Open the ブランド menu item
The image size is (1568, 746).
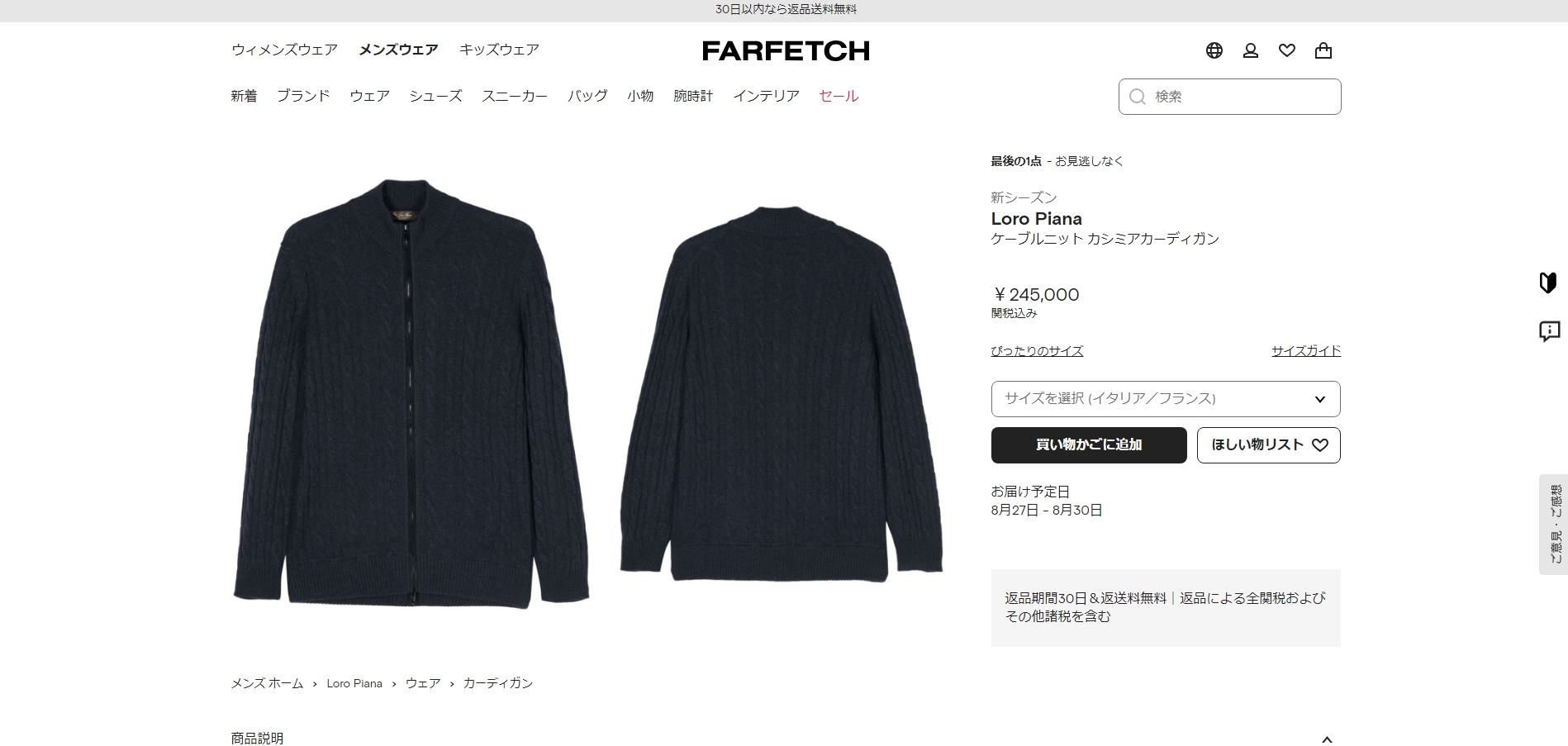[303, 96]
